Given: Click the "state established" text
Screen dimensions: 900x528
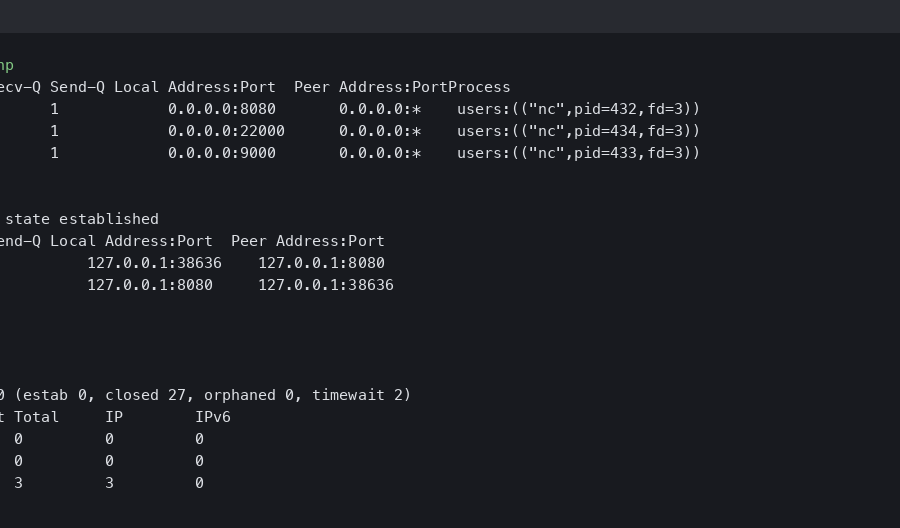Looking at the screenshot, I should (x=82, y=219).
